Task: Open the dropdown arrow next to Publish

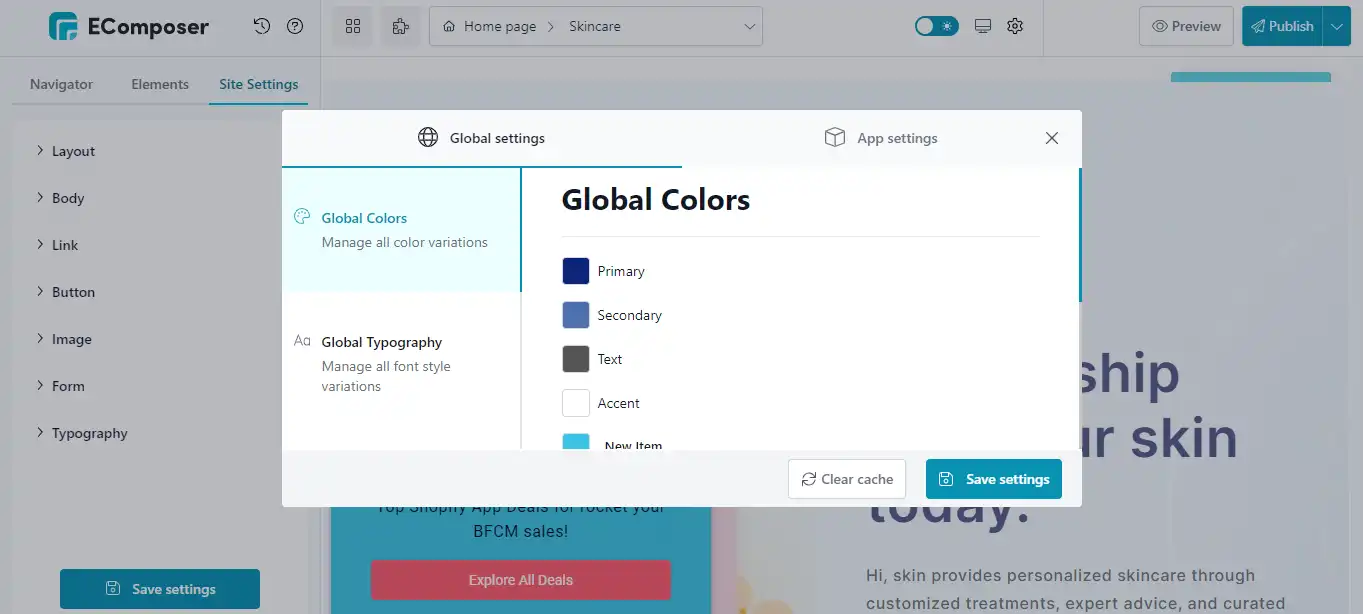Action: coord(1336,27)
